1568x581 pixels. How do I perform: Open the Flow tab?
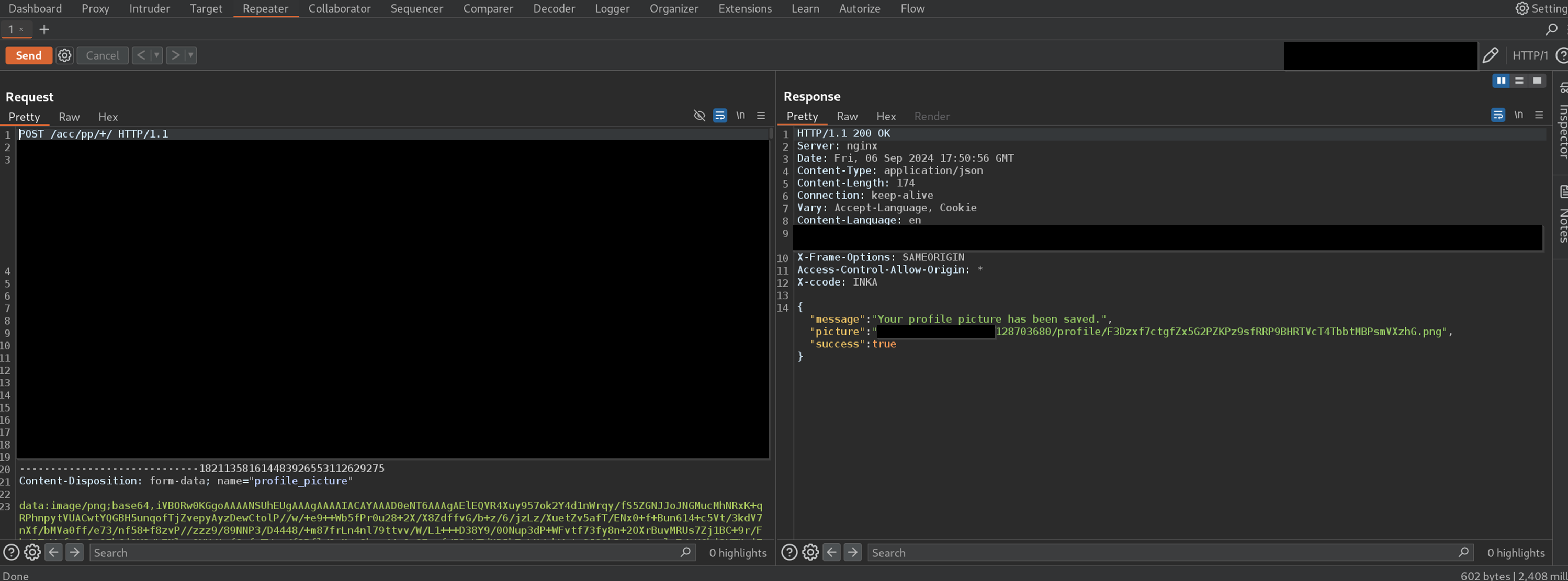pyautogui.click(x=912, y=8)
